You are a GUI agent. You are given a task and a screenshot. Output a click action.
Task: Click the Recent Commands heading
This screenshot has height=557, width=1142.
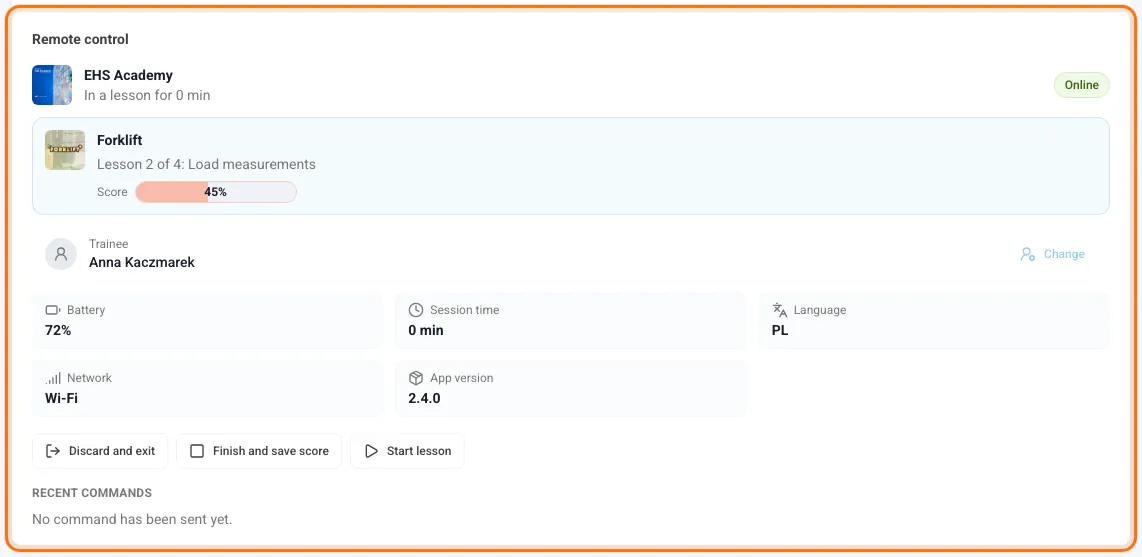point(92,493)
